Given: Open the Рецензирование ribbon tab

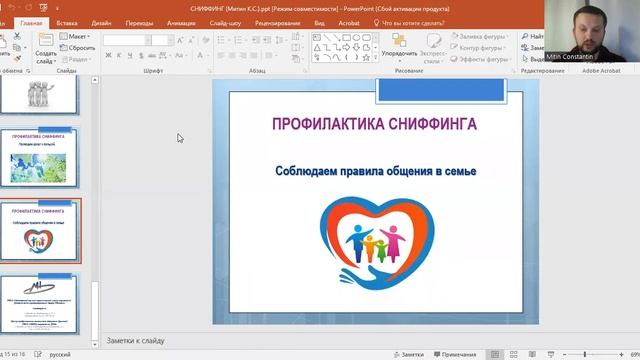Looking at the screenshot, I should point(278,23).
